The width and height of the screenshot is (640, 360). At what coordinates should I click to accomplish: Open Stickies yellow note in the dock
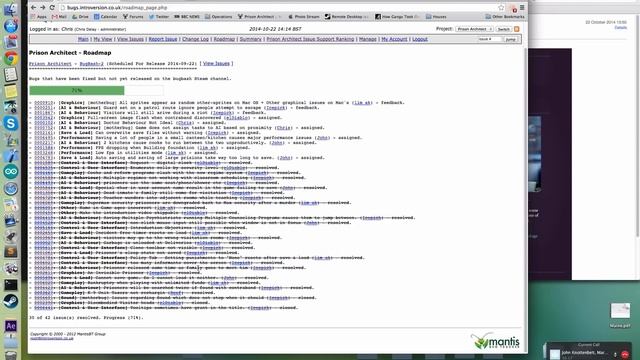[11, 91]
